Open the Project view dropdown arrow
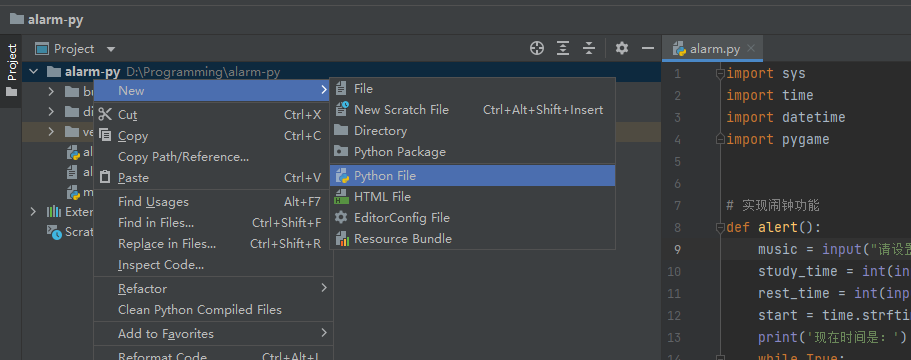This screenshot has width=911, height=360. pyautogui.click(x=111, y=49)
